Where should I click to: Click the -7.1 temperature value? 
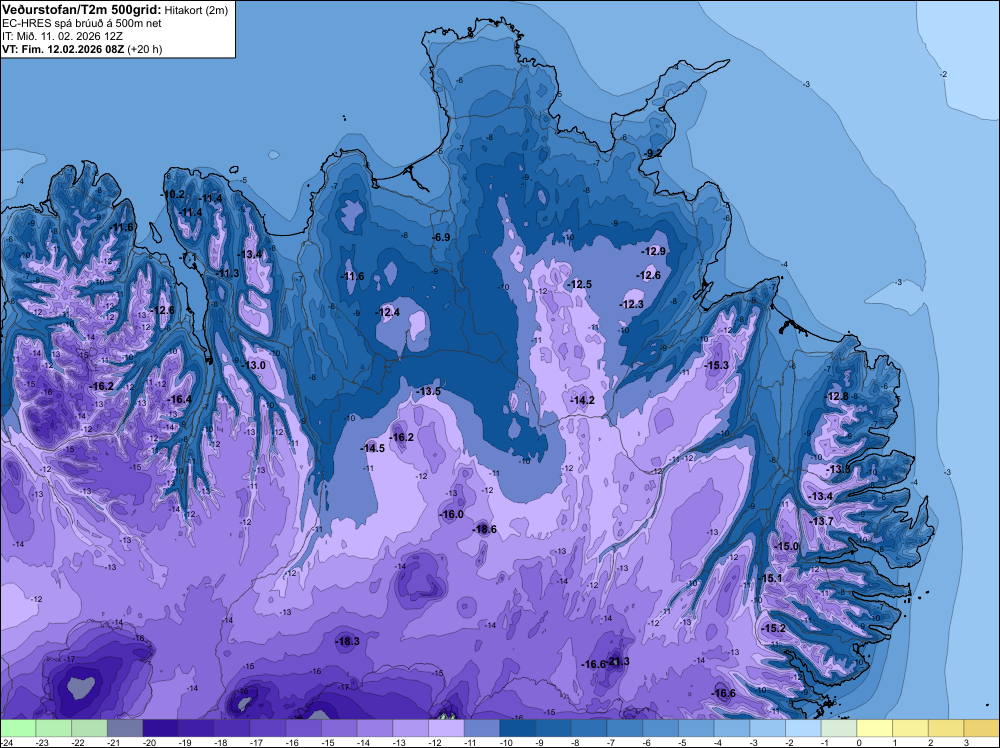189,257
